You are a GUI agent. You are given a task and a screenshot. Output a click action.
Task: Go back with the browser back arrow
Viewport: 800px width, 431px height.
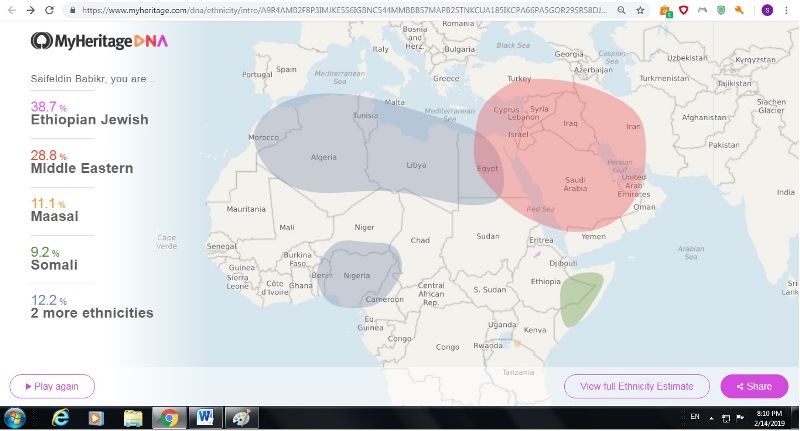[x=12, y=10]
